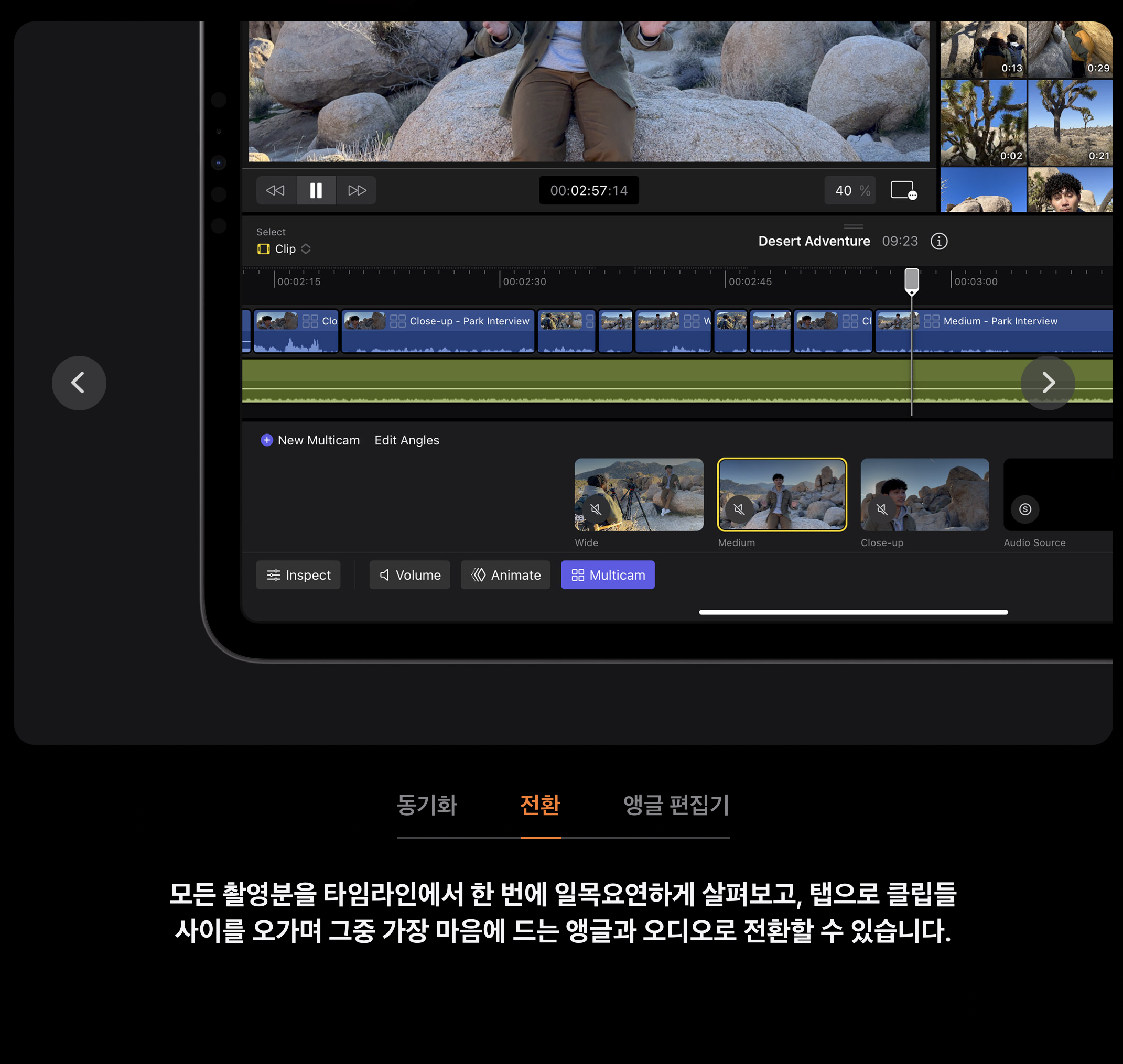Fast forward with the forward button
1123x1064 pixels.
tap(357, 191)
